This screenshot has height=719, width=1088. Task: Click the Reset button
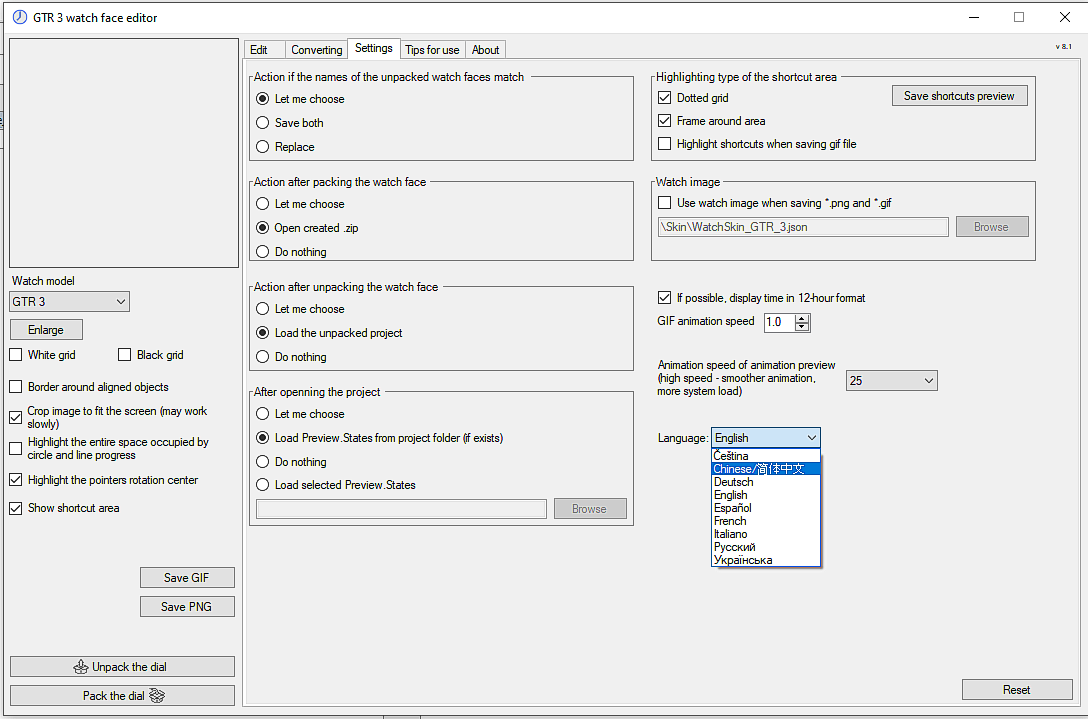pyautogui.click(x=1017, y=690)
